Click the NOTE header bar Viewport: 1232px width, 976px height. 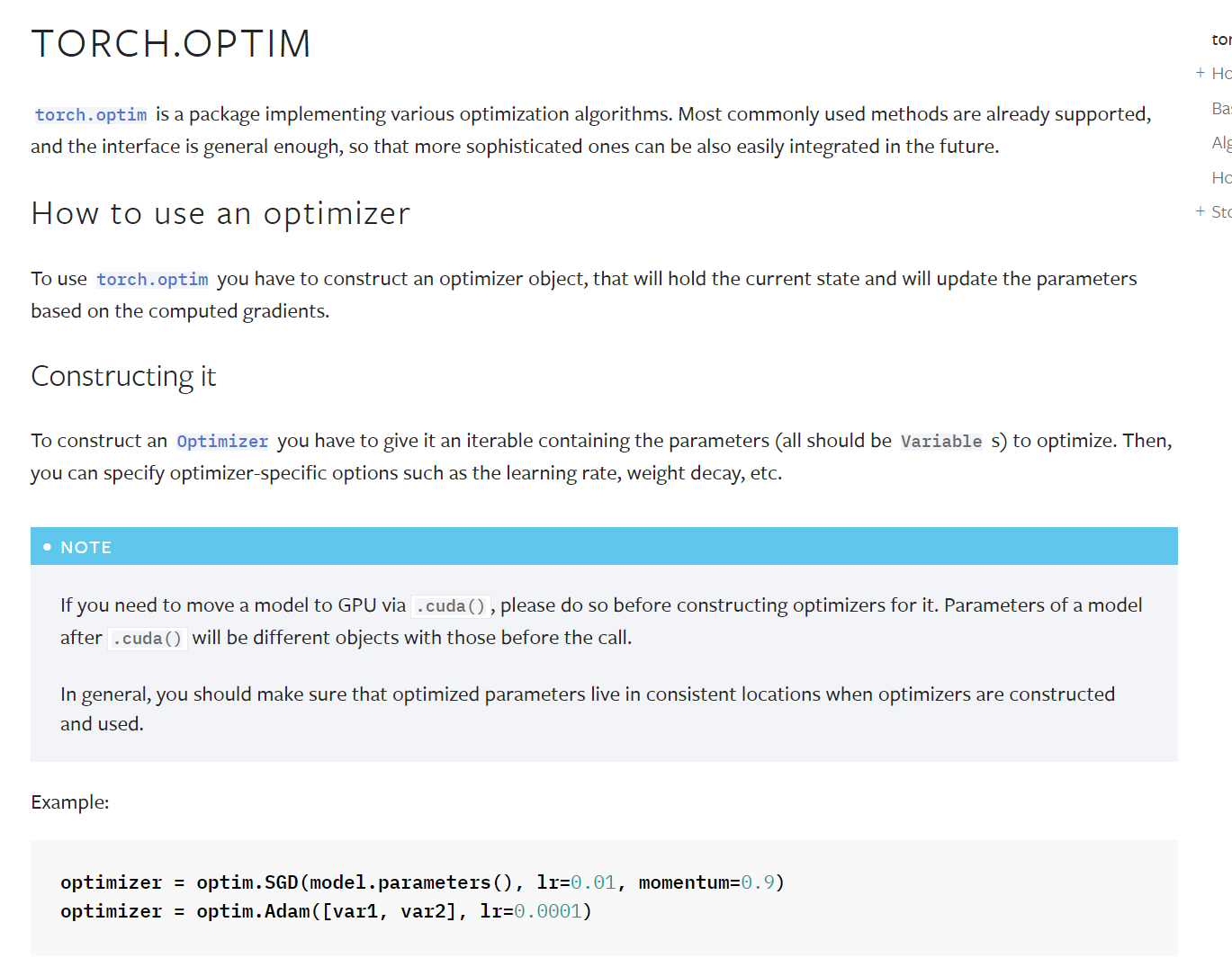(x=604, y=546)
